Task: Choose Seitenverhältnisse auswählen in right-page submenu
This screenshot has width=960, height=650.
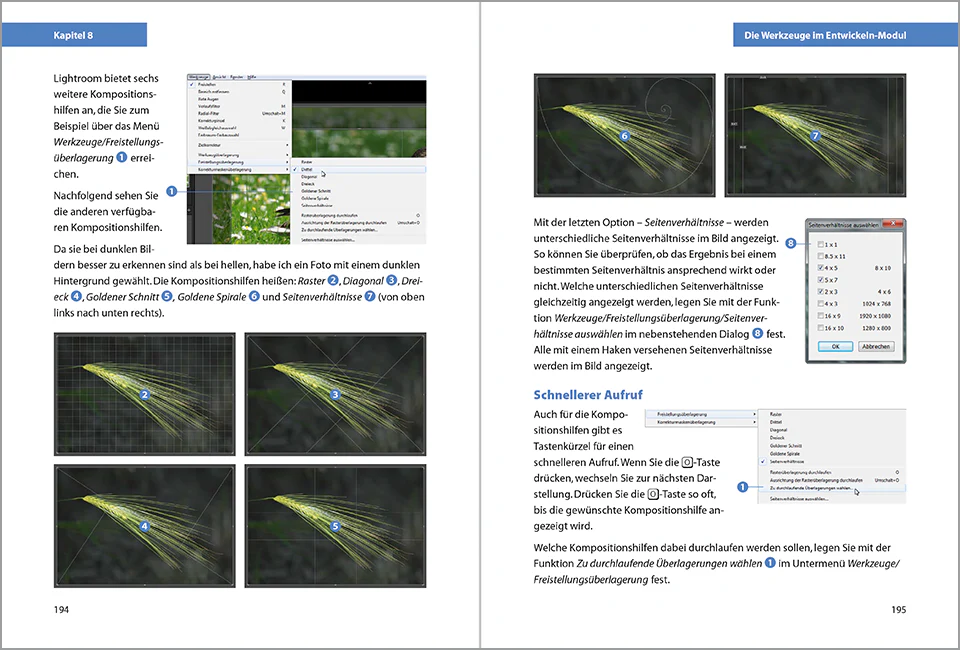Action: click(831, 499)
